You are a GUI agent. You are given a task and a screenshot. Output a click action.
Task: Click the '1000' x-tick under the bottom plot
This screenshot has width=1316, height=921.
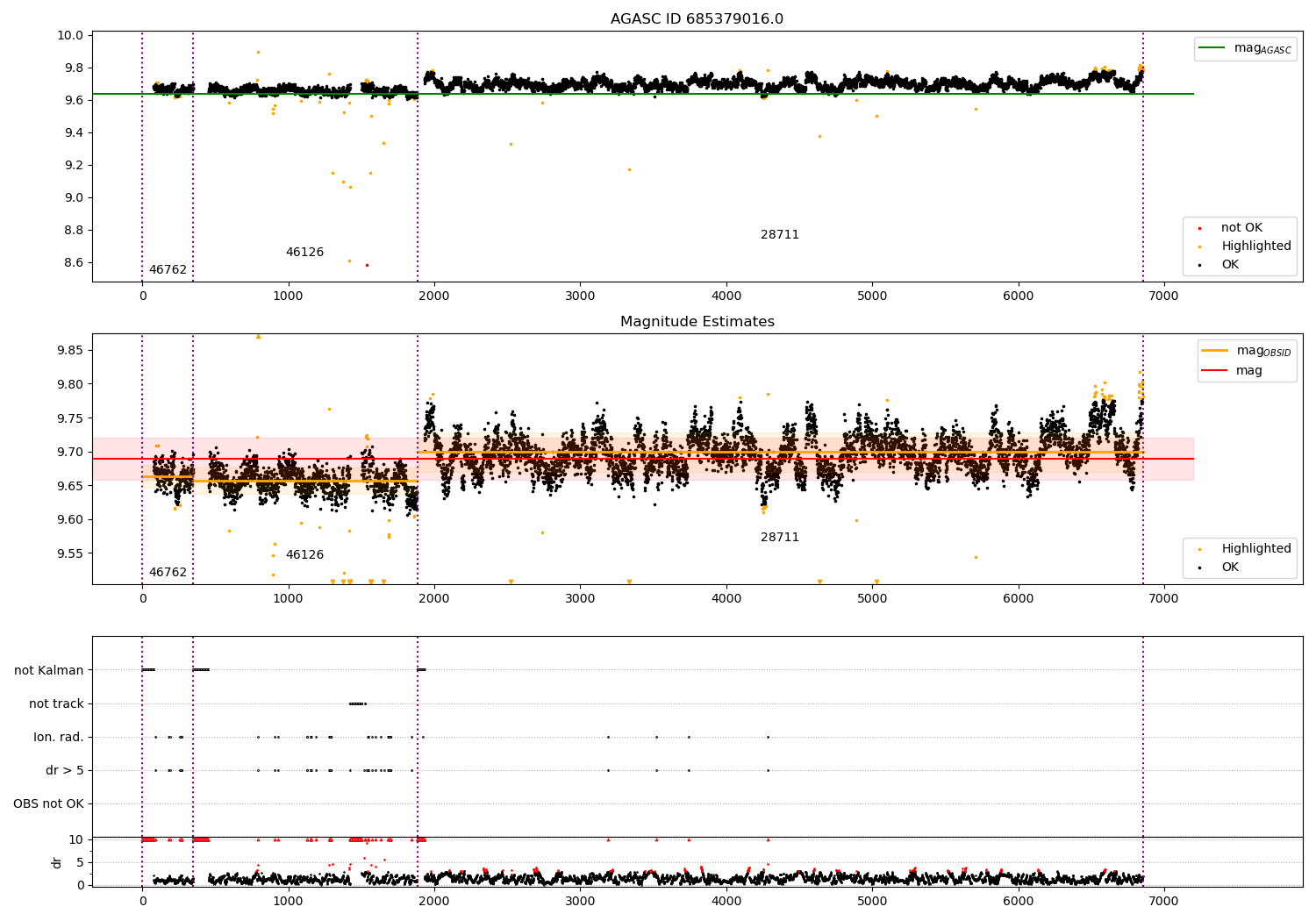[x=289, y=901]
